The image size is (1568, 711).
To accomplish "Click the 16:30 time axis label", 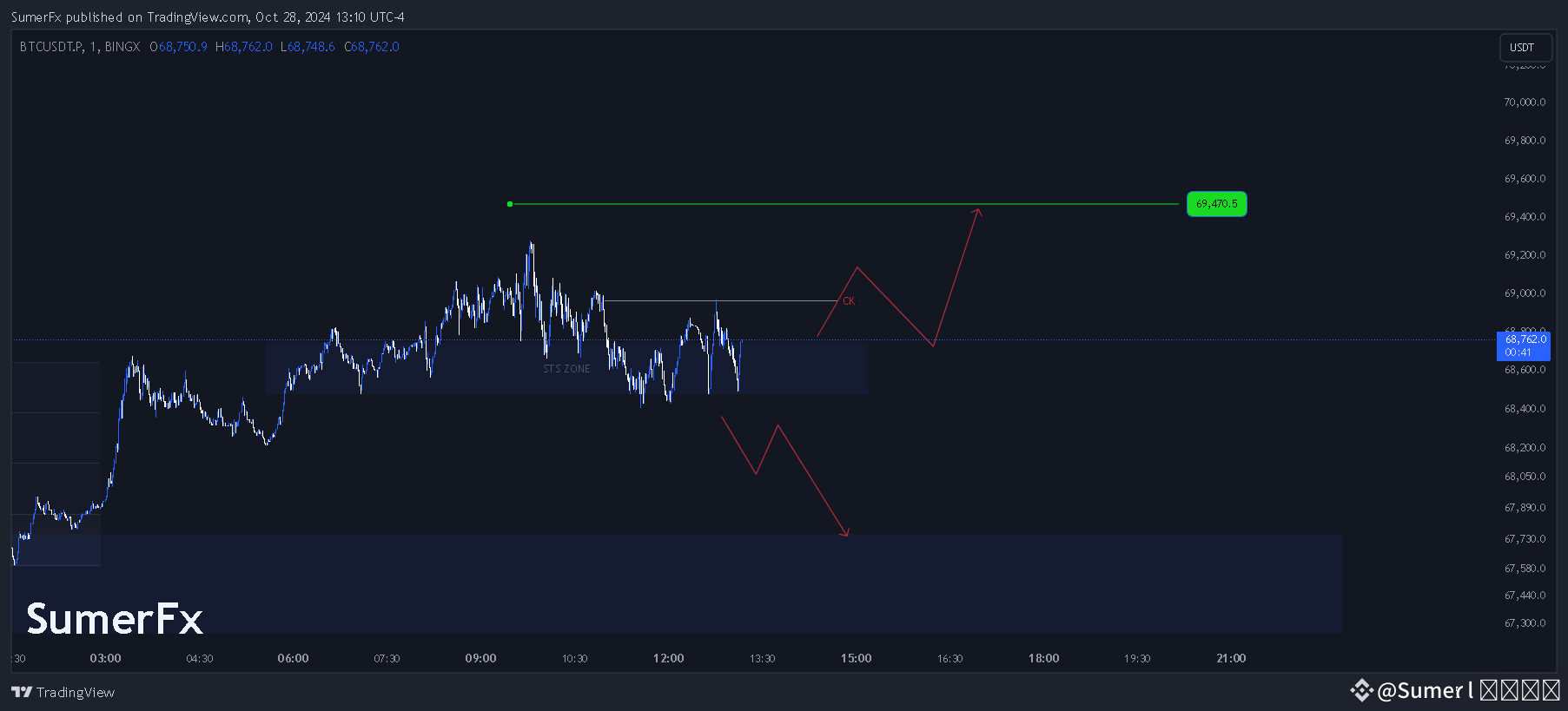I will (x=950, y=659).
